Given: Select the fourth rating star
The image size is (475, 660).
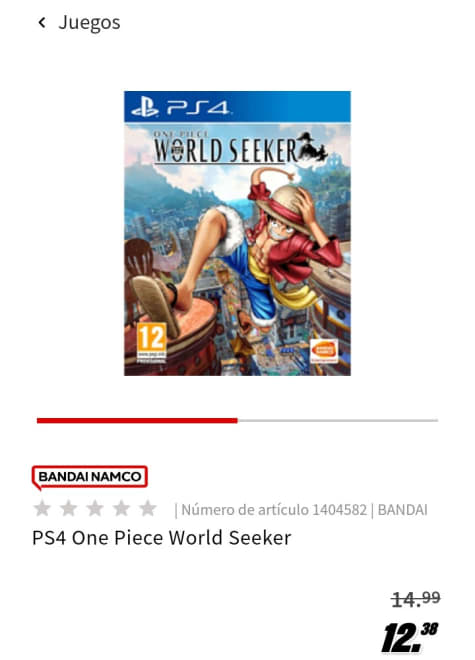Looking at the screenshot, I should pyautogui.click(x=122, y=508).
